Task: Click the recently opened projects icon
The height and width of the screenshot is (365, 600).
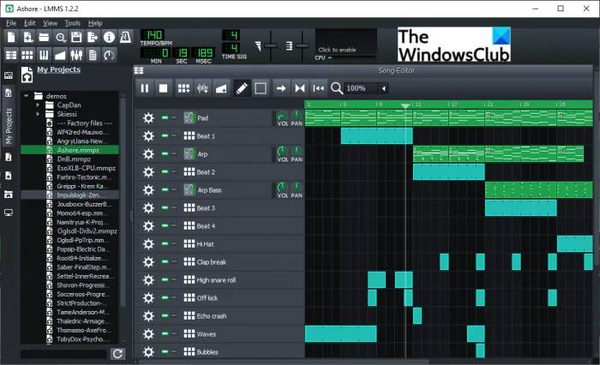Action: [60, 37]
